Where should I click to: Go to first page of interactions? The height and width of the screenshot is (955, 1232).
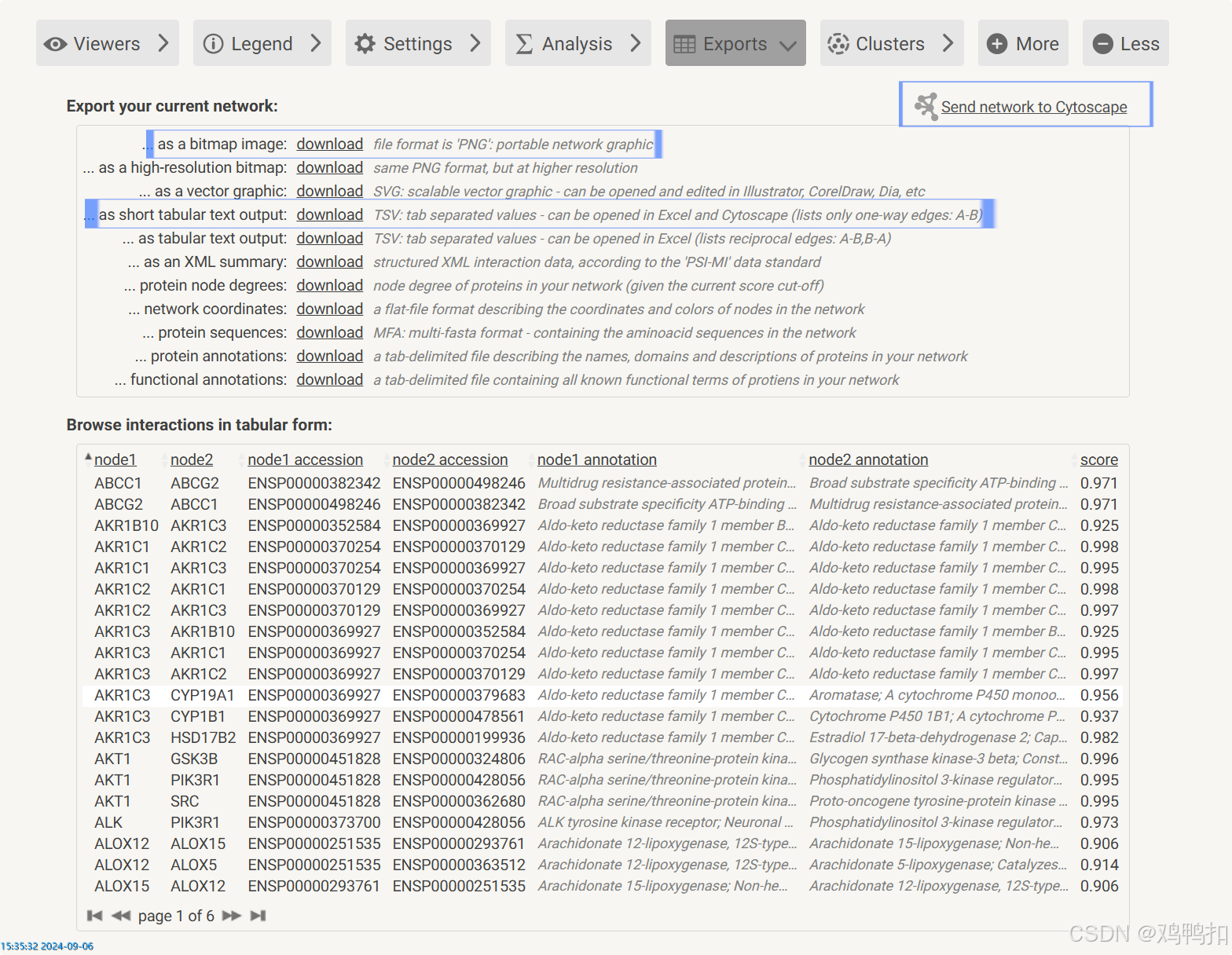click(x=95, y=916)
